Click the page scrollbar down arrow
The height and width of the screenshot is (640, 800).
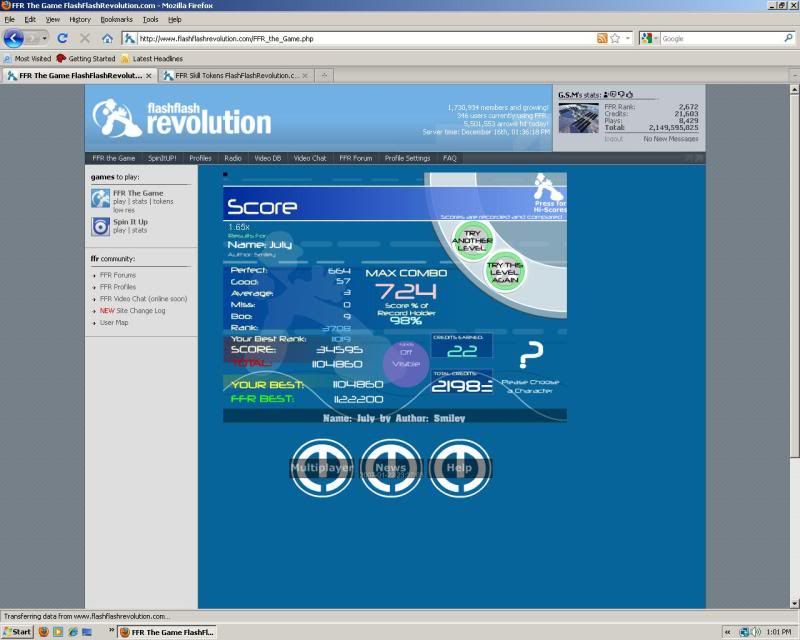pos(794,603)
